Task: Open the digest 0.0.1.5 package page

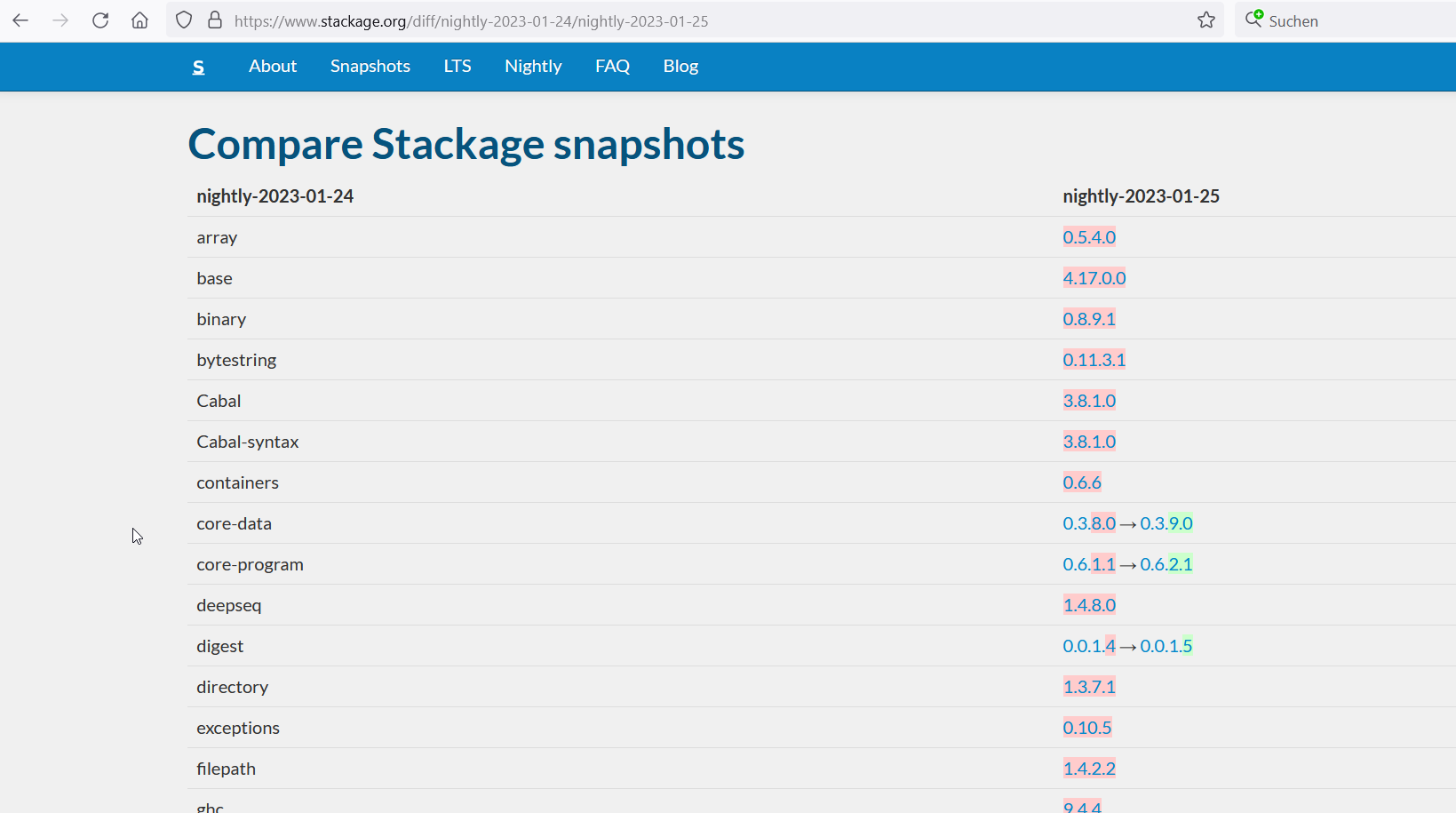Action: (x=1166, y=646)
